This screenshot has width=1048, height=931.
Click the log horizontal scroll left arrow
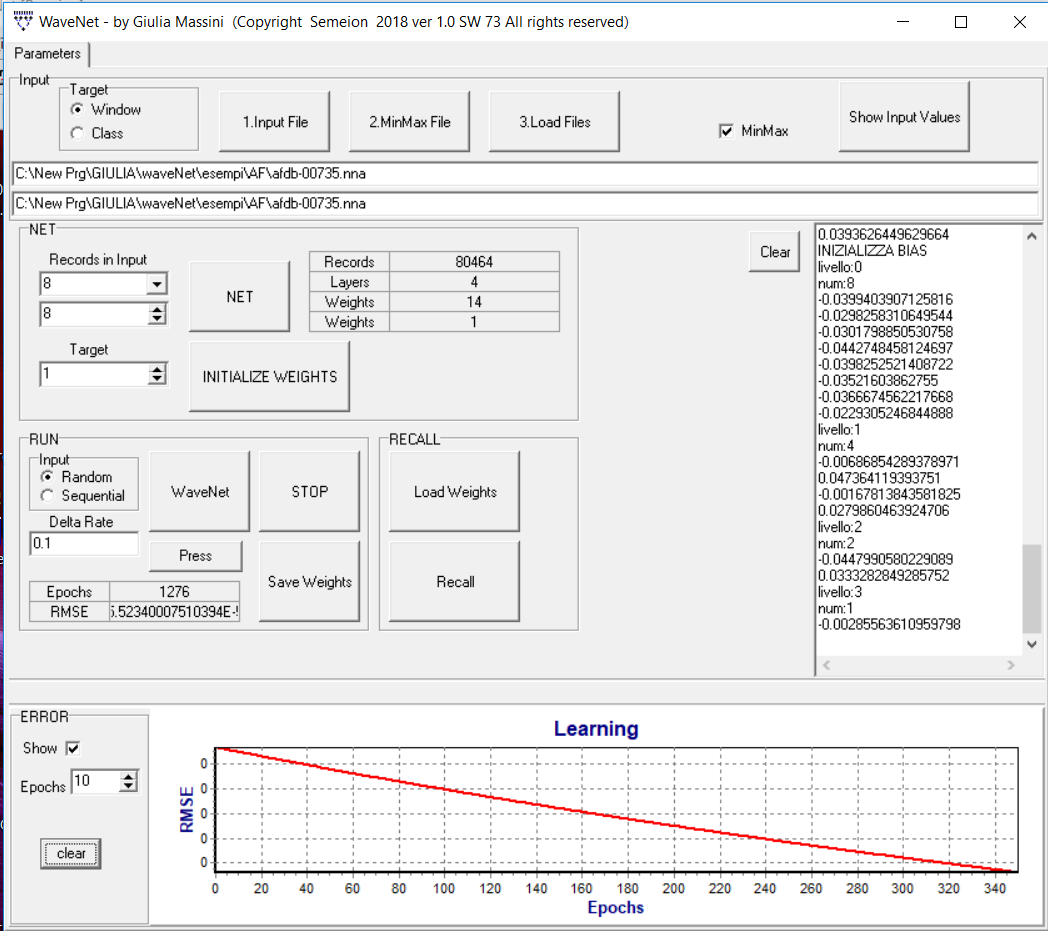coord(827,665)
